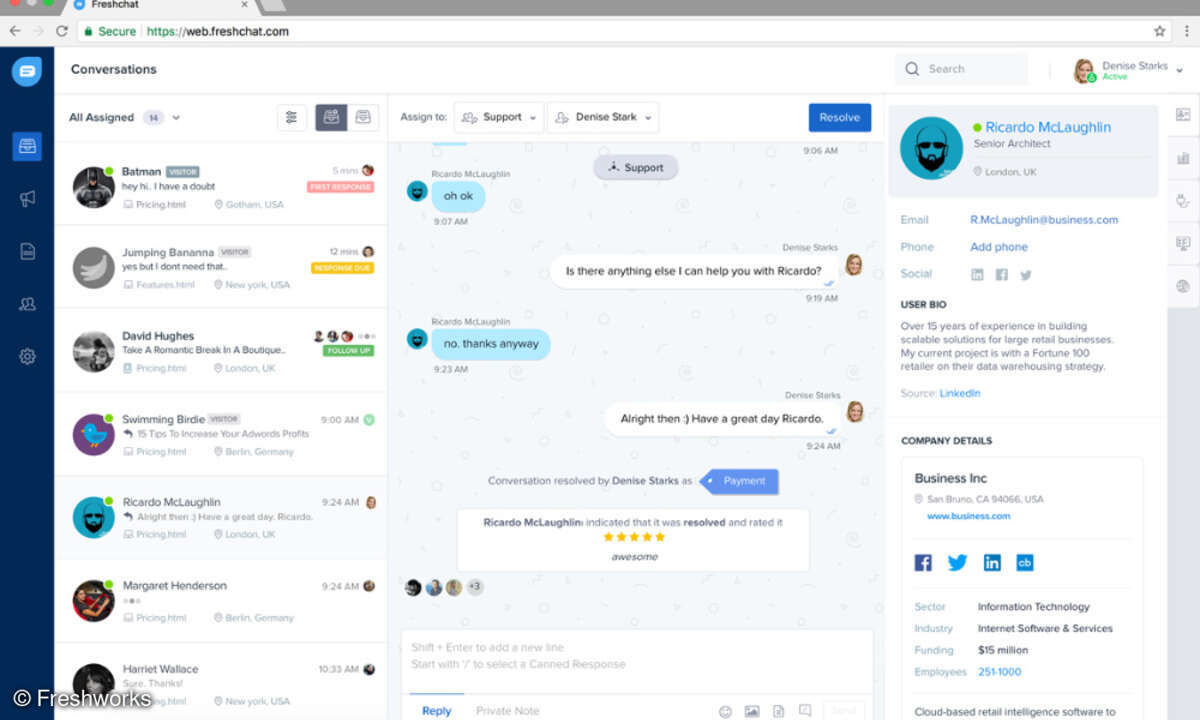The height and width of the screenshot is (720, 1200).
Task: Switch to the Private Note tab
Action: (507, 711)
